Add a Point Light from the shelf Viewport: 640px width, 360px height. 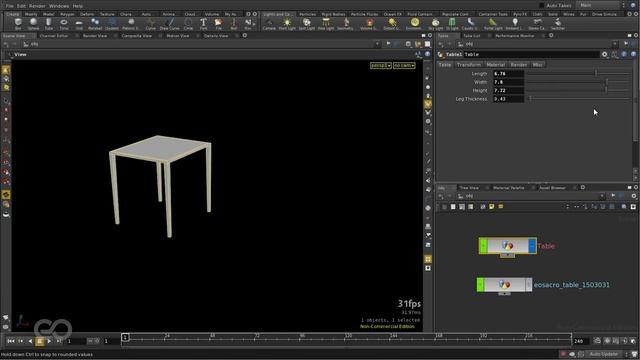pos(287,24)
